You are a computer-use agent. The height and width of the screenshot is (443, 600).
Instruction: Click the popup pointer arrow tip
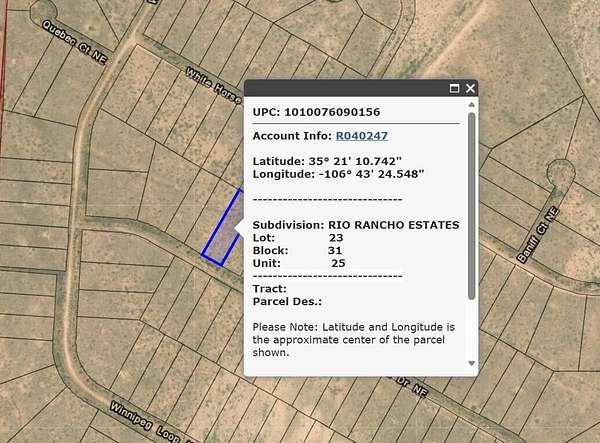[x=236, y=231]
